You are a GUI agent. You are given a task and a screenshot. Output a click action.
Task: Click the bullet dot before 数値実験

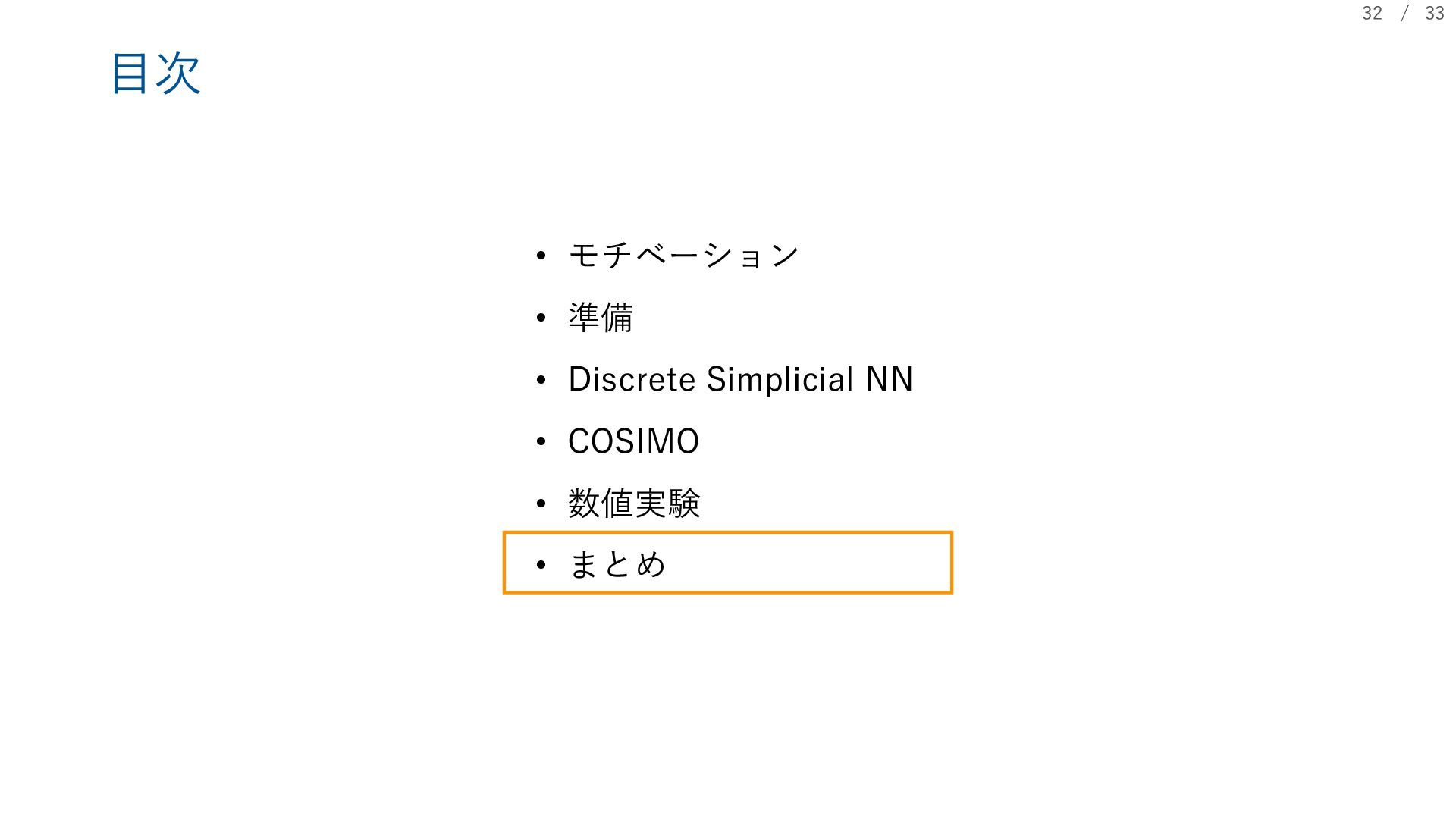[541, 504]
